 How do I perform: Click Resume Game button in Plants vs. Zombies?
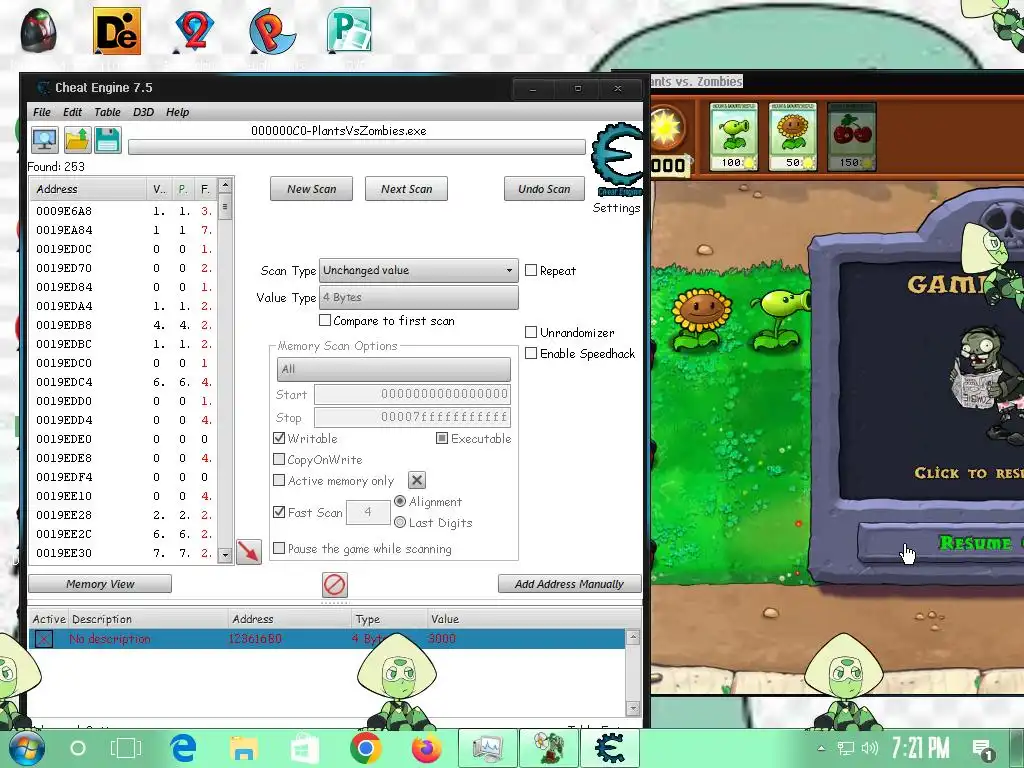pos(941,542)
